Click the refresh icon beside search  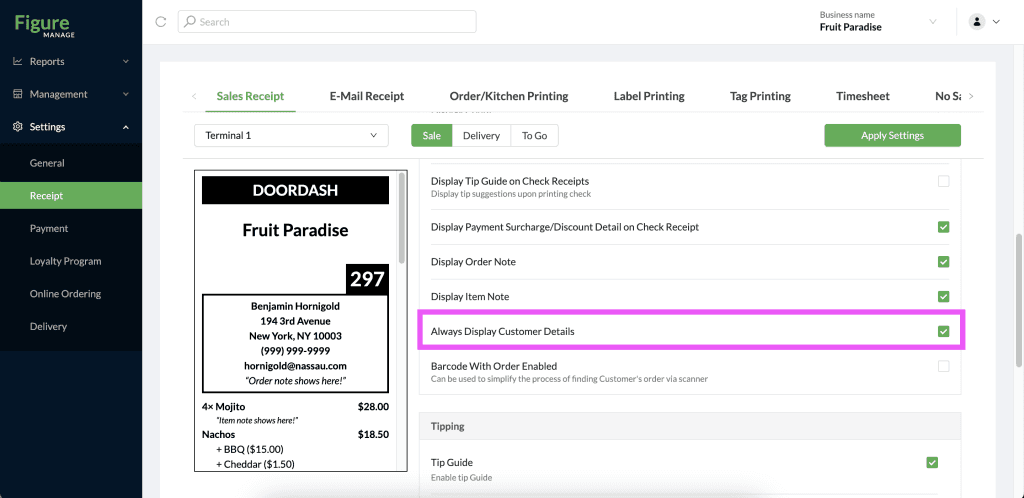[161, 22]
